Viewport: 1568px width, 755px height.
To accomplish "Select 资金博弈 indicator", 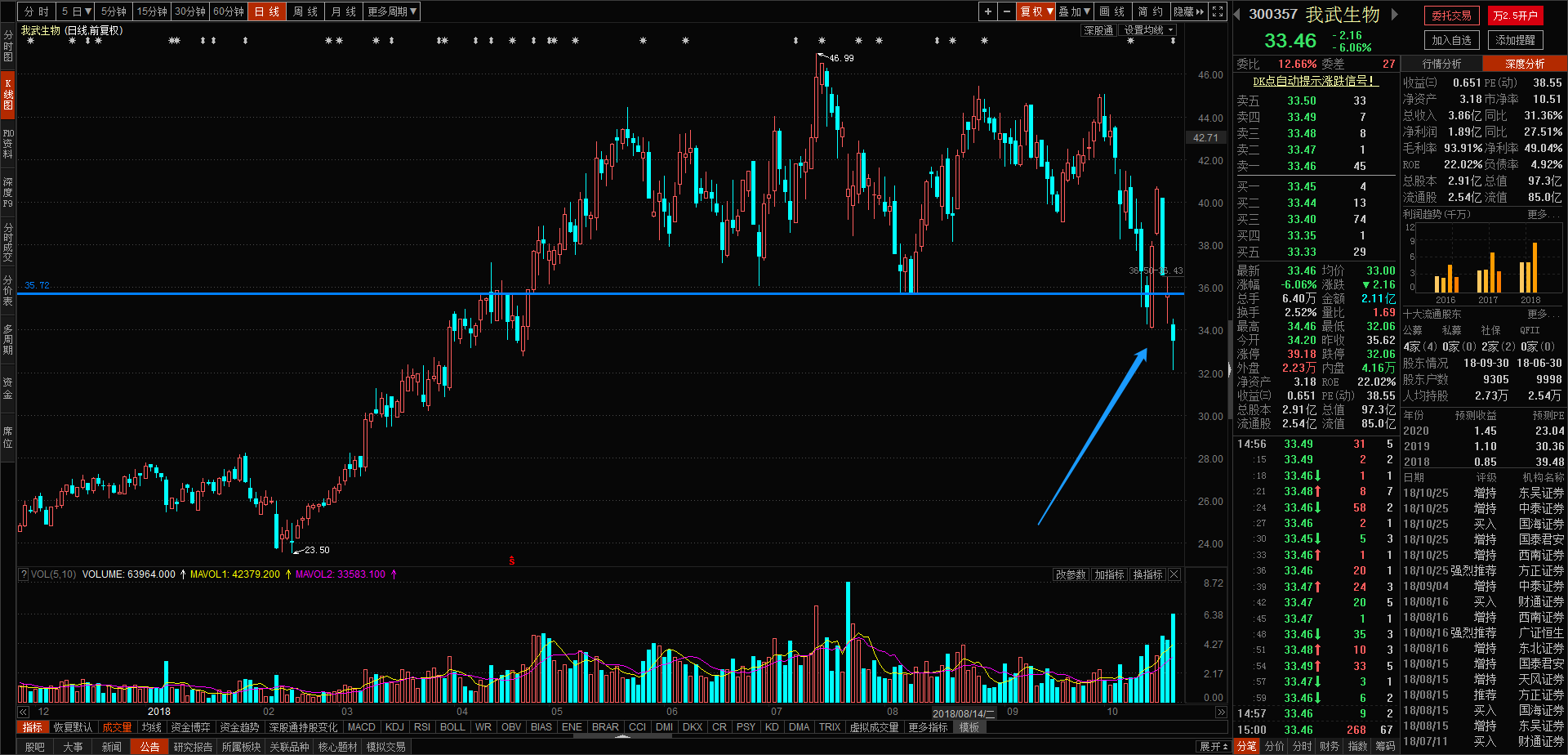I will point(190,727).
